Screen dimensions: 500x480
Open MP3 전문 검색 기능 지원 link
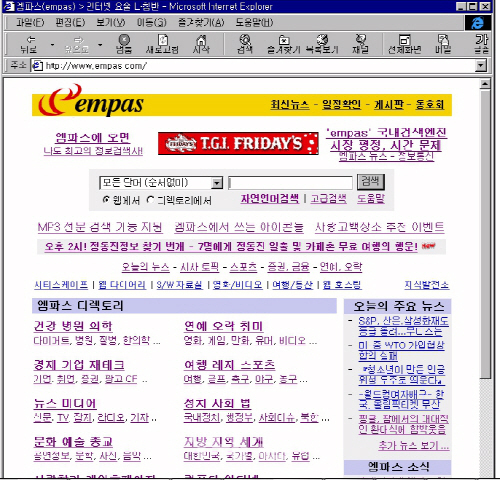pyautogui.click(x=100, y=227)
